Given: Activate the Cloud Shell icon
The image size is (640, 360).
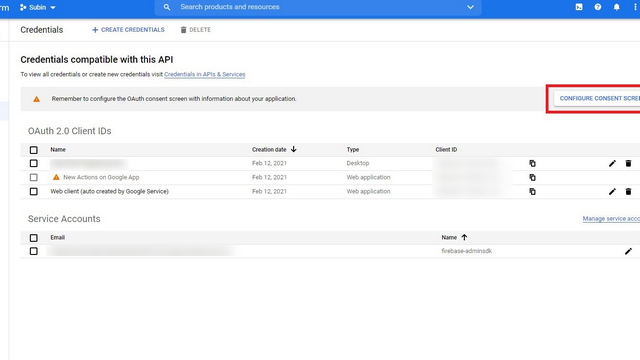Looking at the screenshot, I should coord(579,7).
